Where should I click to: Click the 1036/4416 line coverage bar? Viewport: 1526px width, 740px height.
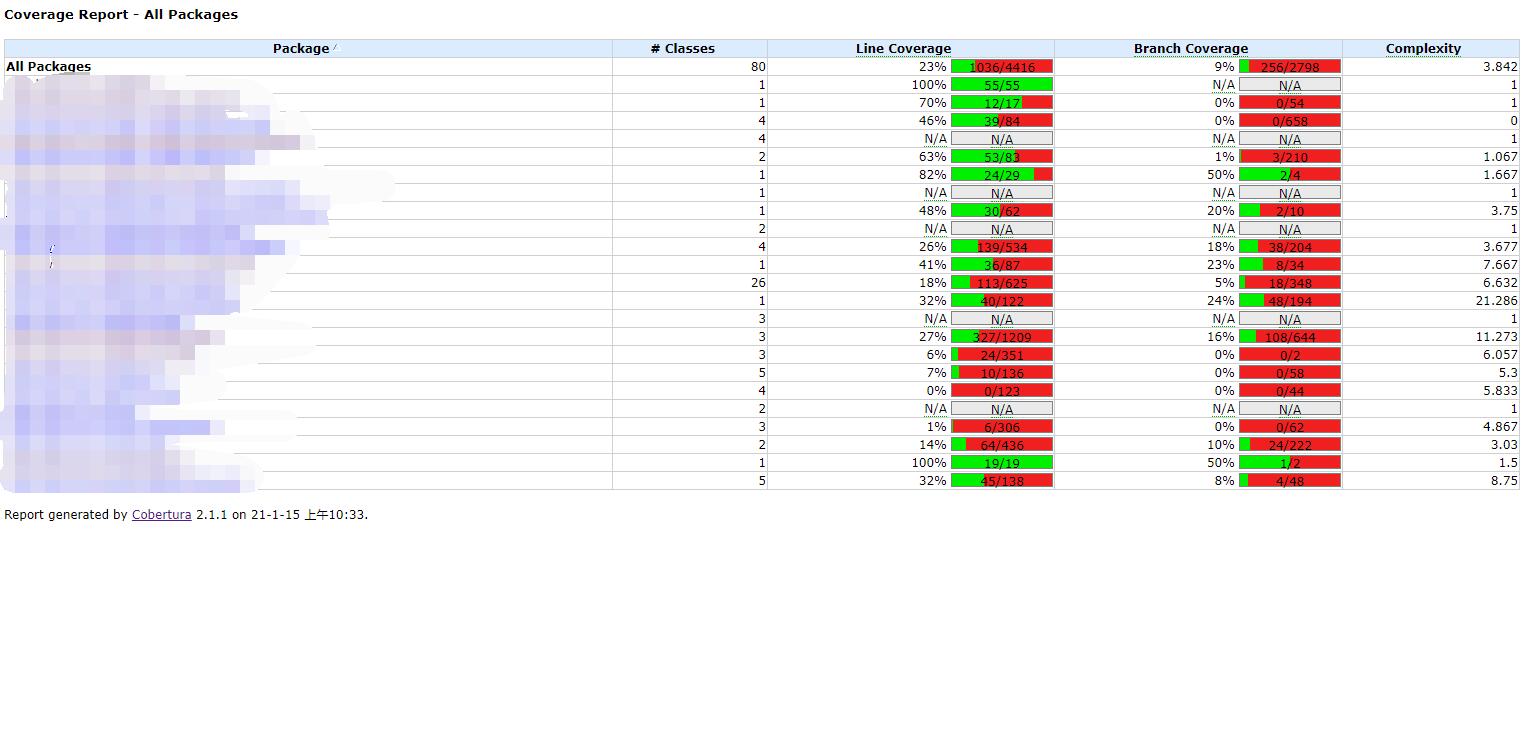point(1002,67)
